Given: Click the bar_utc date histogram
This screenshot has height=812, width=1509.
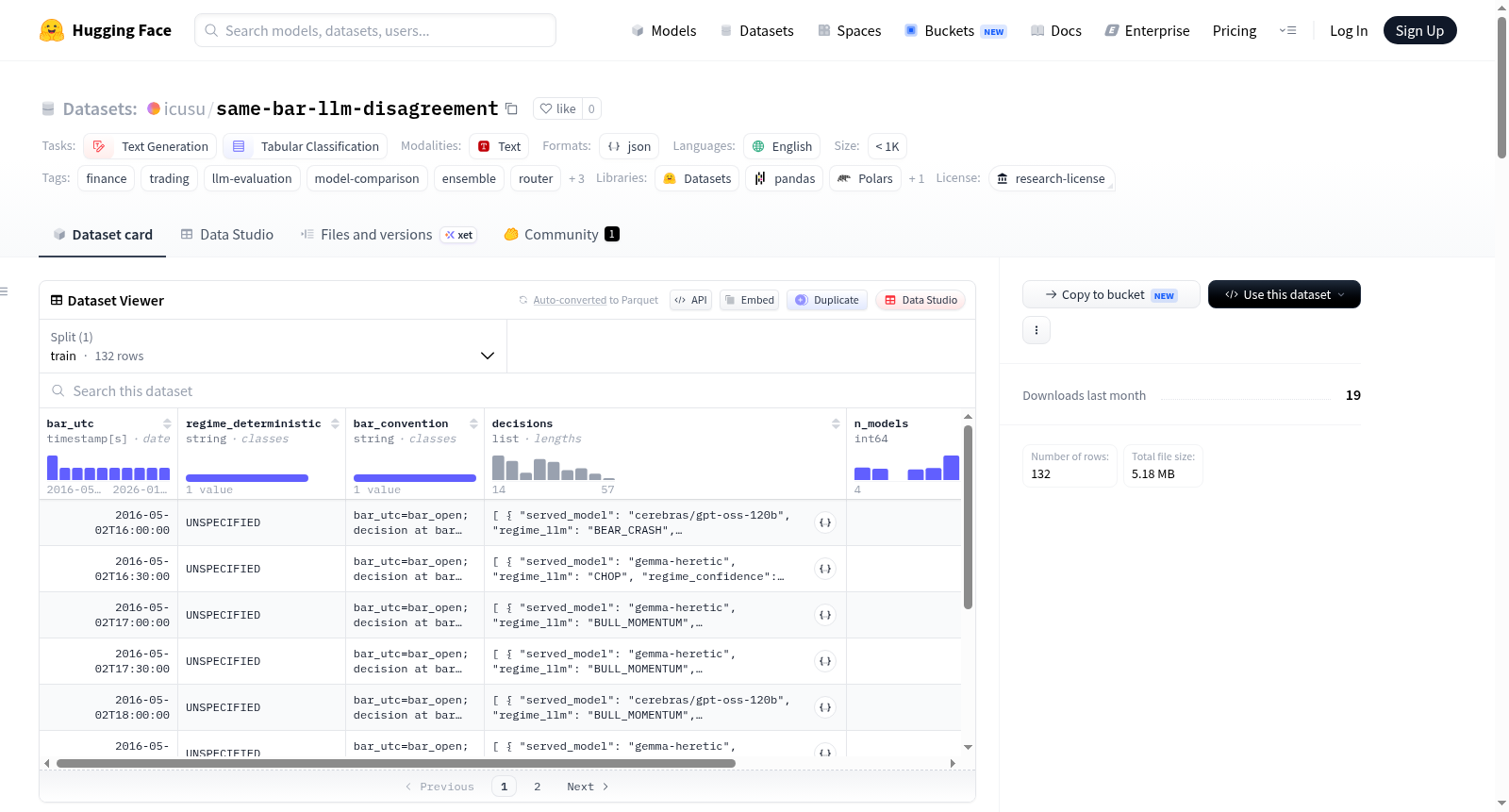Looking at the screenshot, I should pos(108,468).
